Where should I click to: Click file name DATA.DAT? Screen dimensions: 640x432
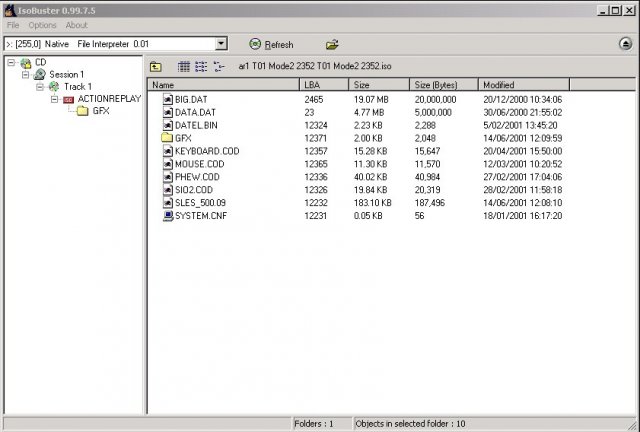195,112
